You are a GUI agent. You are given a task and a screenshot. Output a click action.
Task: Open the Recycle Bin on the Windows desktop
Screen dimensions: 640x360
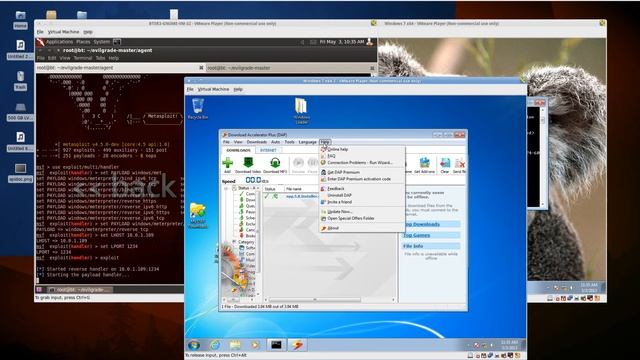198,109
